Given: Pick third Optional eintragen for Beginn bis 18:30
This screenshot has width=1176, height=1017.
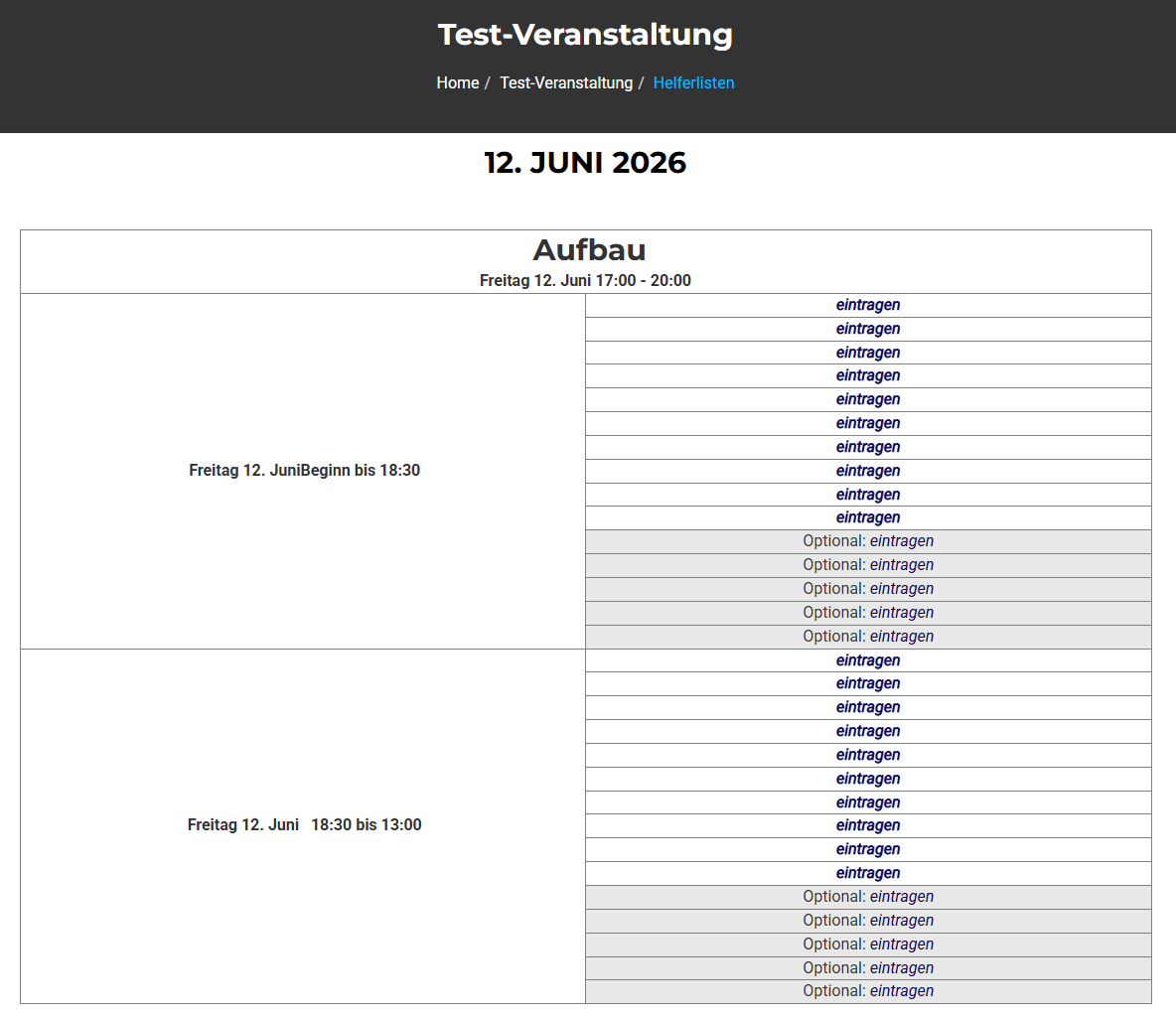Looking at the screenshot, I should [x=901, y=589].
